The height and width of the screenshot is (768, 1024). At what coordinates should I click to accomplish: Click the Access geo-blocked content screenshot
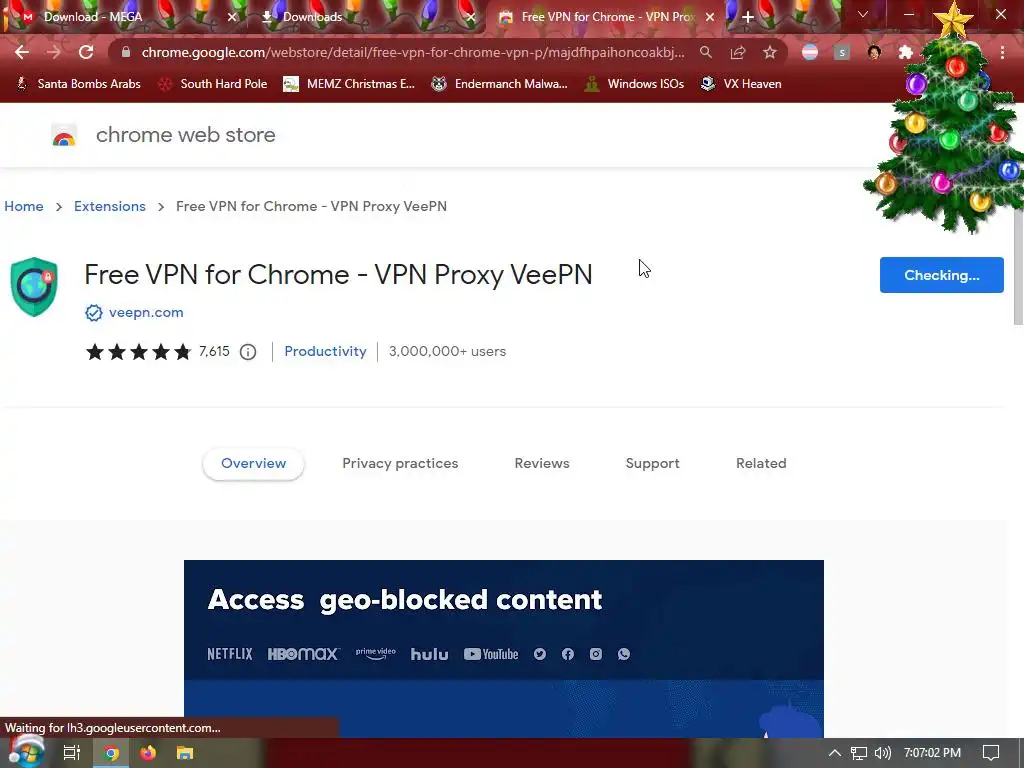click(504, 648)
